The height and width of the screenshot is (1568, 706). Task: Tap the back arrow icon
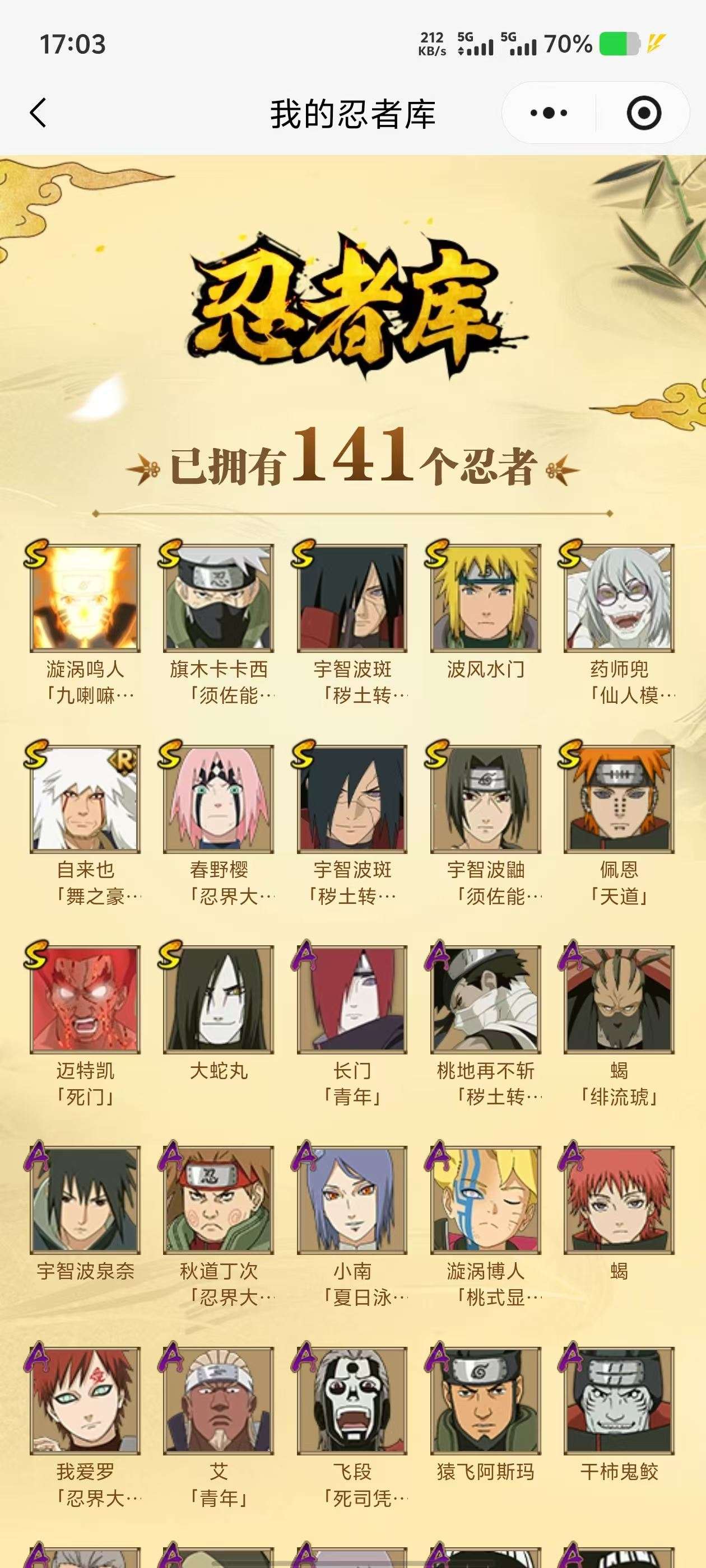pos(38,113)
